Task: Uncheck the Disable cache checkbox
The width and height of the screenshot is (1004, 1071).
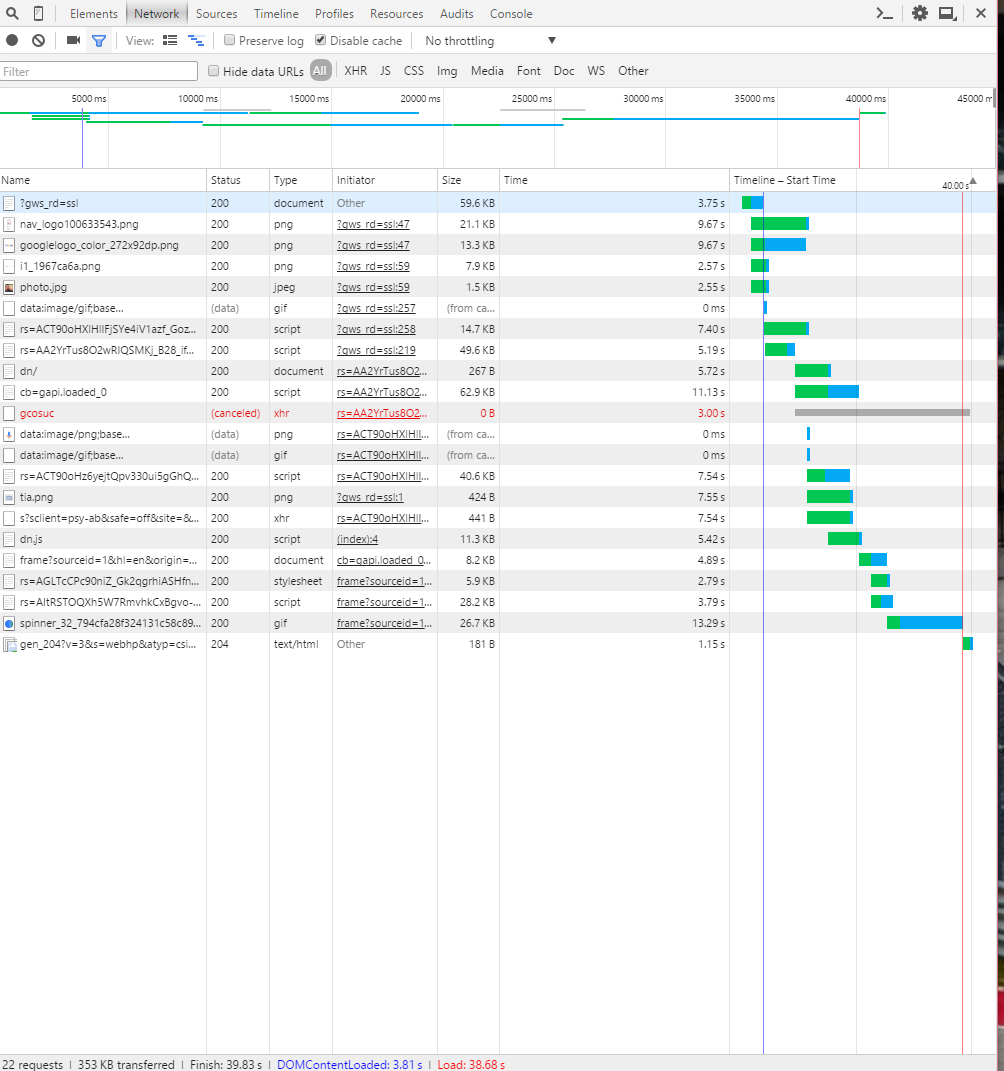Action: pos(320,40)
